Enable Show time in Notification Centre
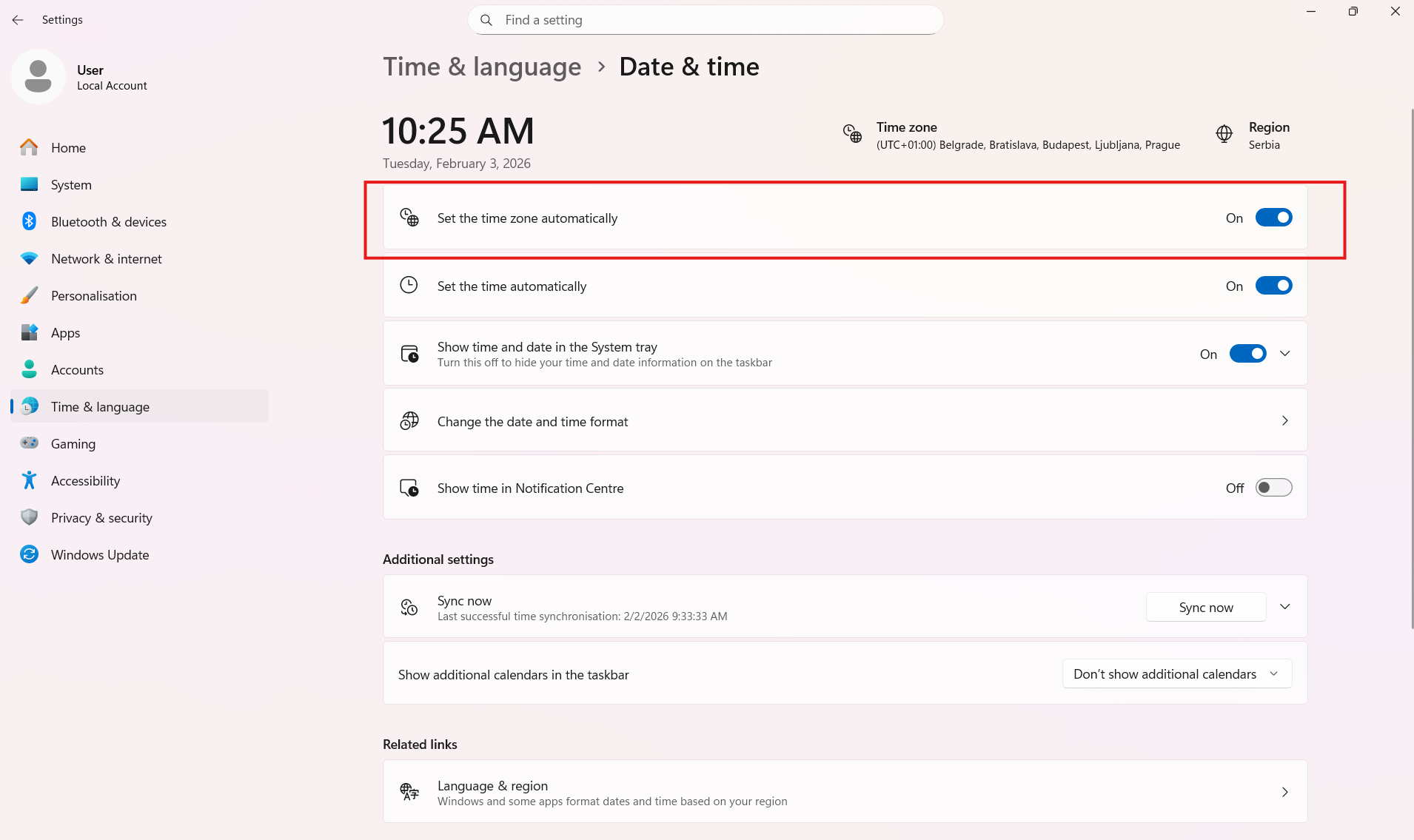This screenshot has height=840, width=1414. coord(1273,488)
